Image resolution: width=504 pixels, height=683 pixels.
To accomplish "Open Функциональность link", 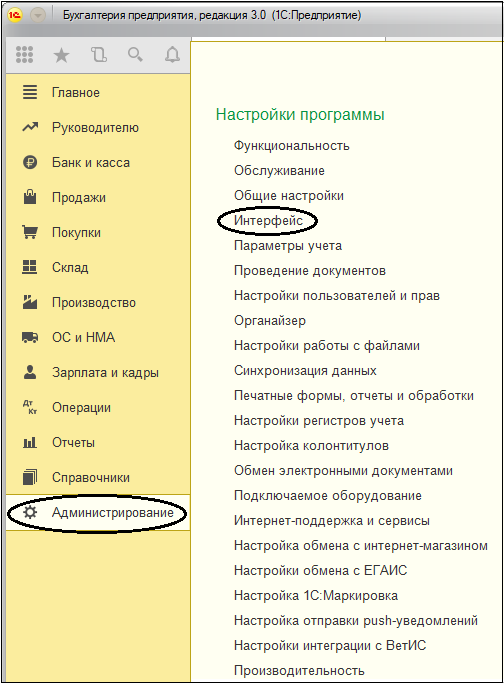I will tap(291, 145).
